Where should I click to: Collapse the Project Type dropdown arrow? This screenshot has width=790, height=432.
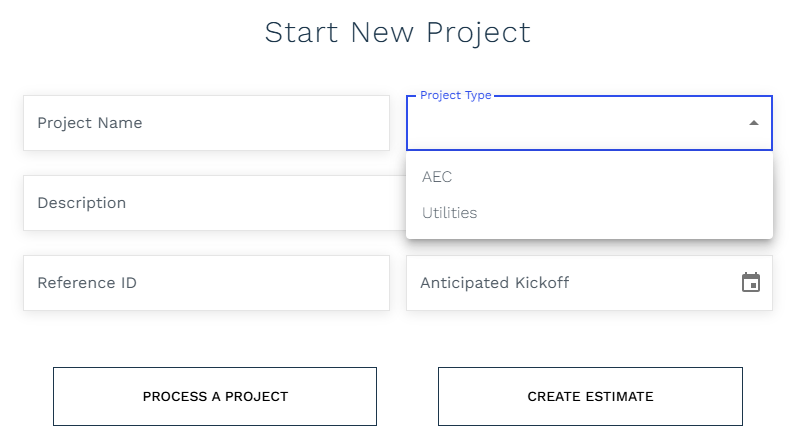(754, 123)
